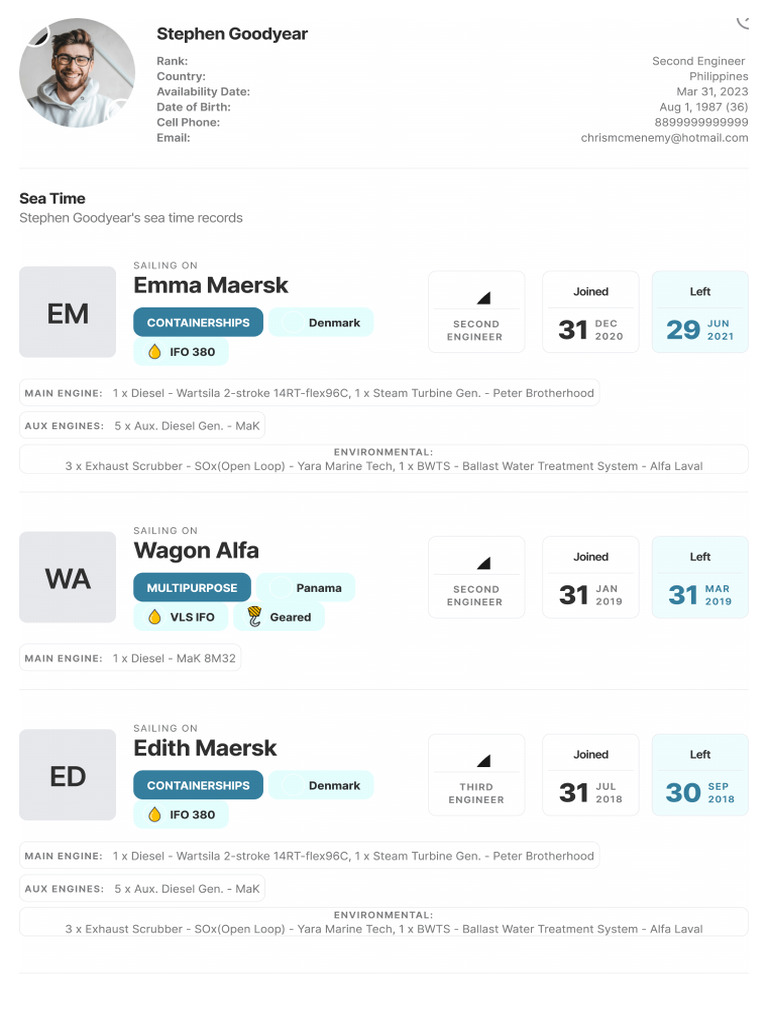768x1024 pixels.
Task: Click the Panama flag tag
Action: coord(306,588)
